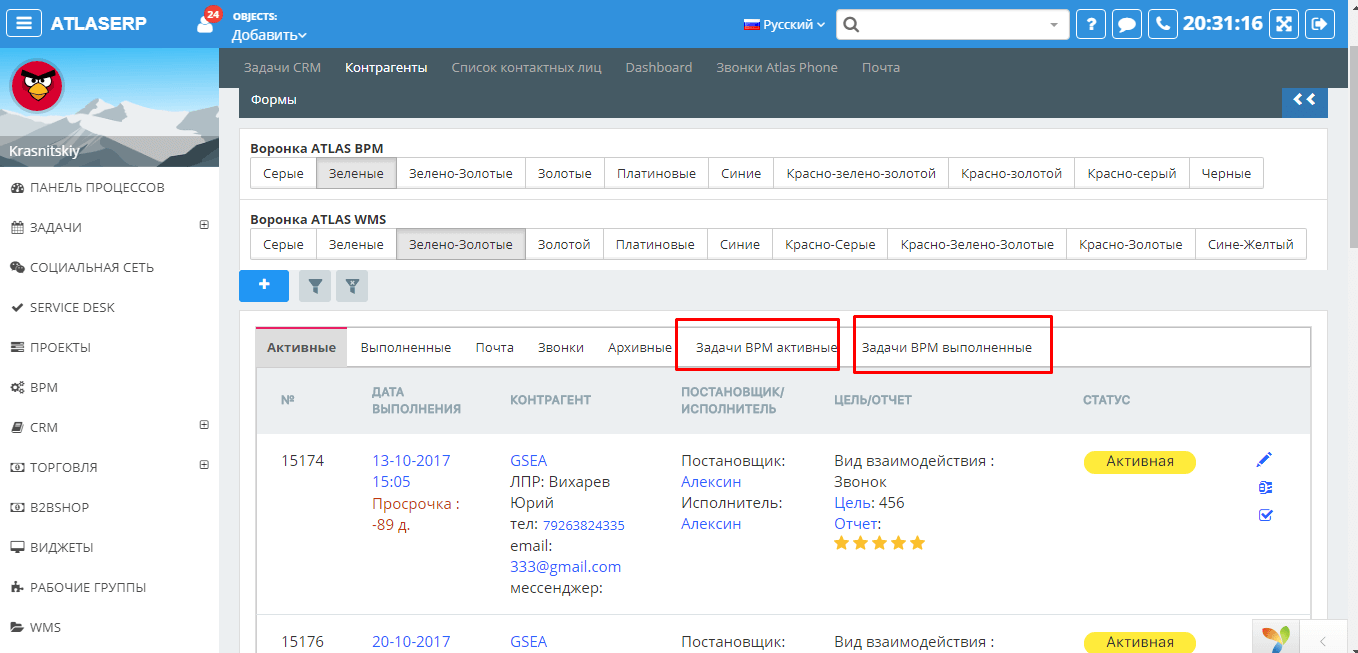Switch to Звонки tab
This screenshot has height=653, width=1358.
pos(561,347)
